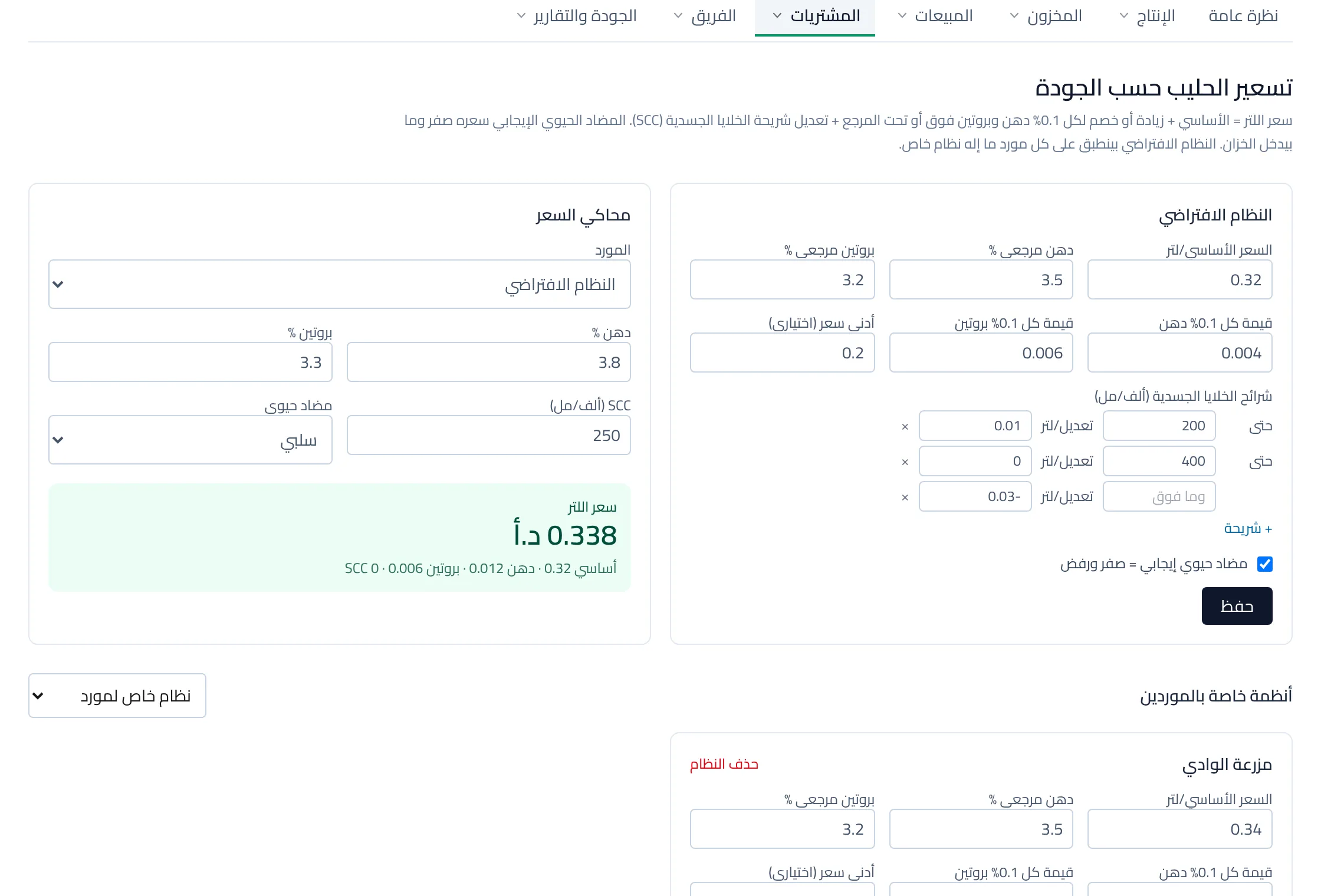Click 'حذف النظام' for مزرعة الوادي

click(724, 764)
